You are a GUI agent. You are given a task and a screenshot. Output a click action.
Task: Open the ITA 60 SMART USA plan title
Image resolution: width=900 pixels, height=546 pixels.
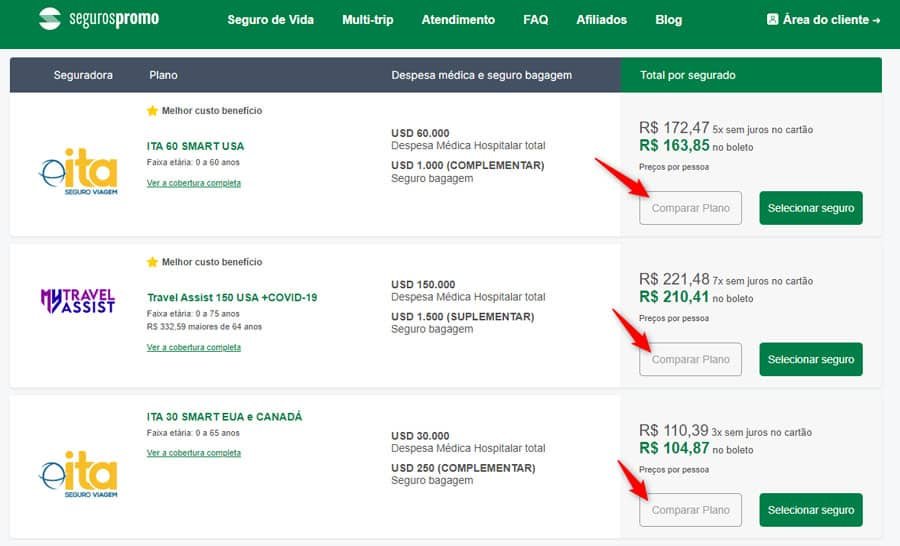(x=195, y=146)
